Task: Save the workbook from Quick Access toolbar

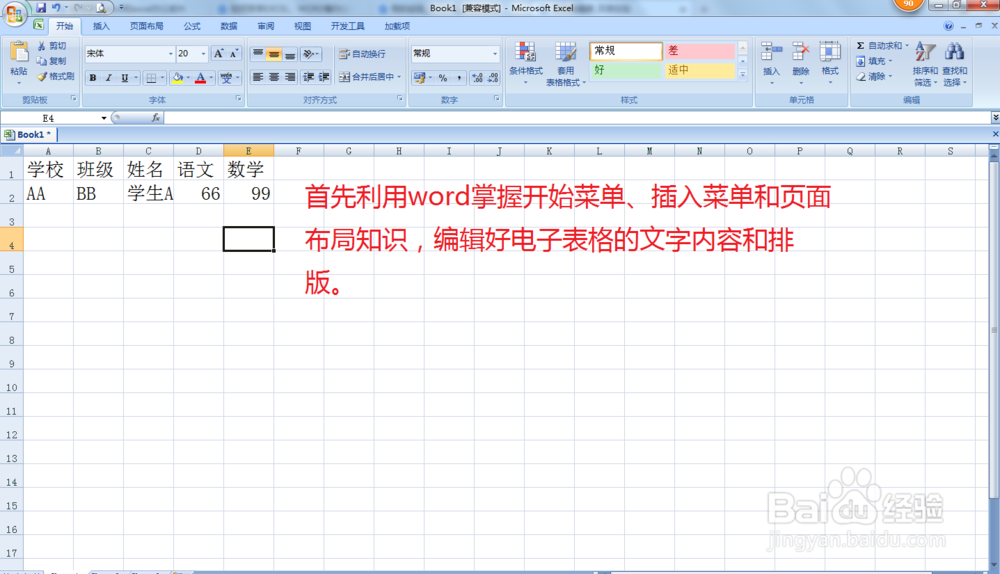Action: coord(41,8)
